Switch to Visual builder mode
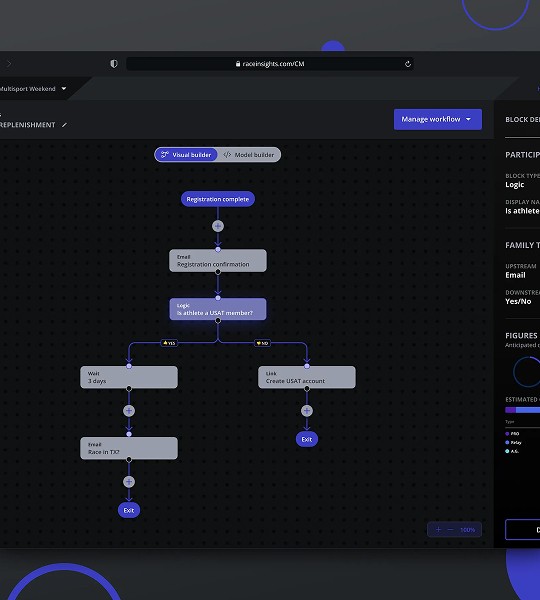The width and height of the screenshot is (540, 600). [186, 155]
